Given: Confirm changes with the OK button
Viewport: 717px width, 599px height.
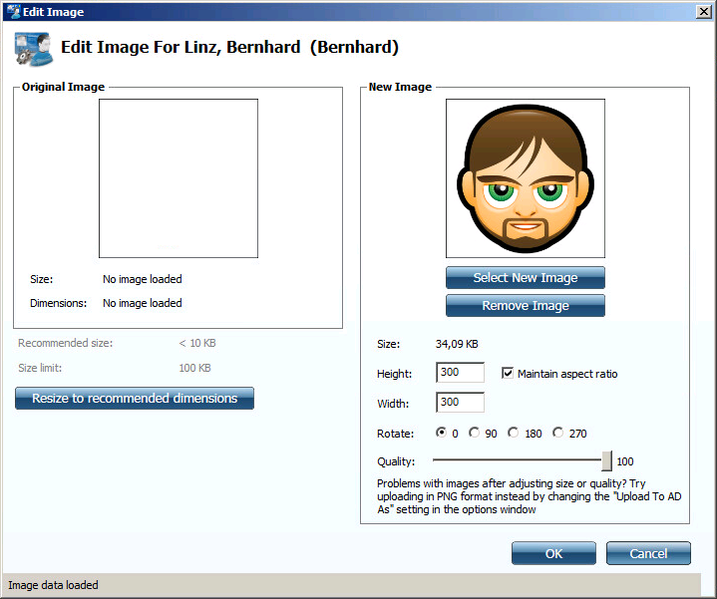Looking at the screenshot, I should (553, 553).
